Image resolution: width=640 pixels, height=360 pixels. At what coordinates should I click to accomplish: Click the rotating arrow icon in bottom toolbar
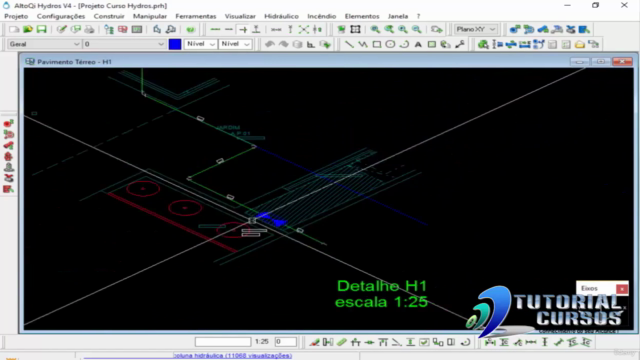point(465,342)
